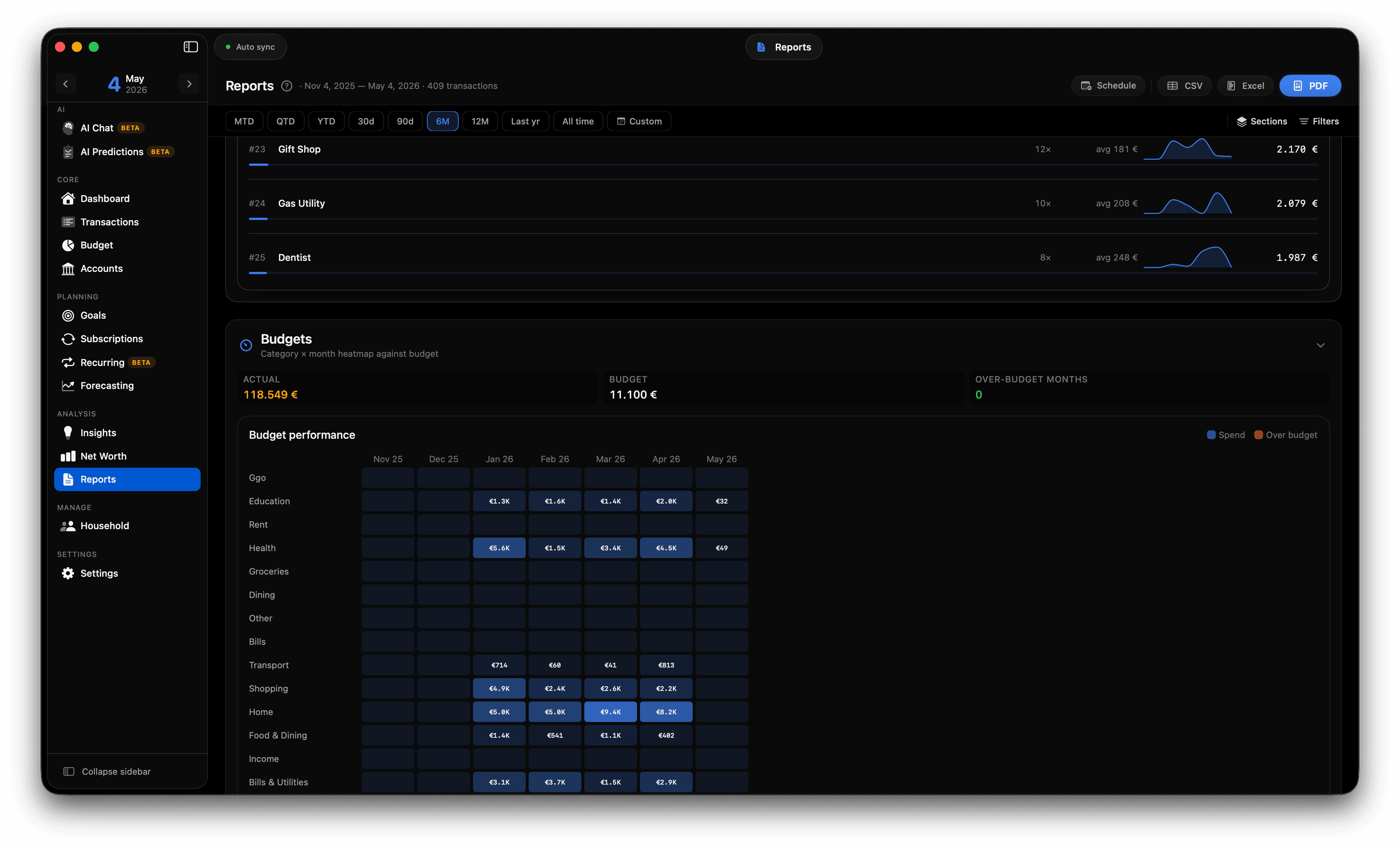The width and height of the screenshot is (1400, 849).
Task: Open the Sections menu
Action: pos(1262,121)
